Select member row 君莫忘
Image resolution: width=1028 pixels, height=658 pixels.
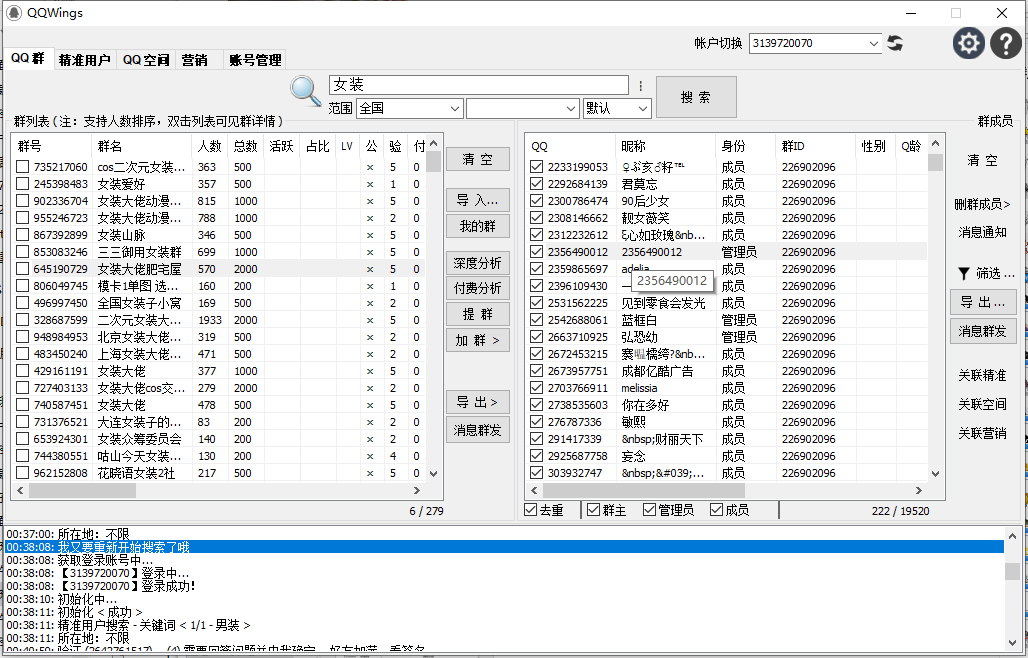727,184
